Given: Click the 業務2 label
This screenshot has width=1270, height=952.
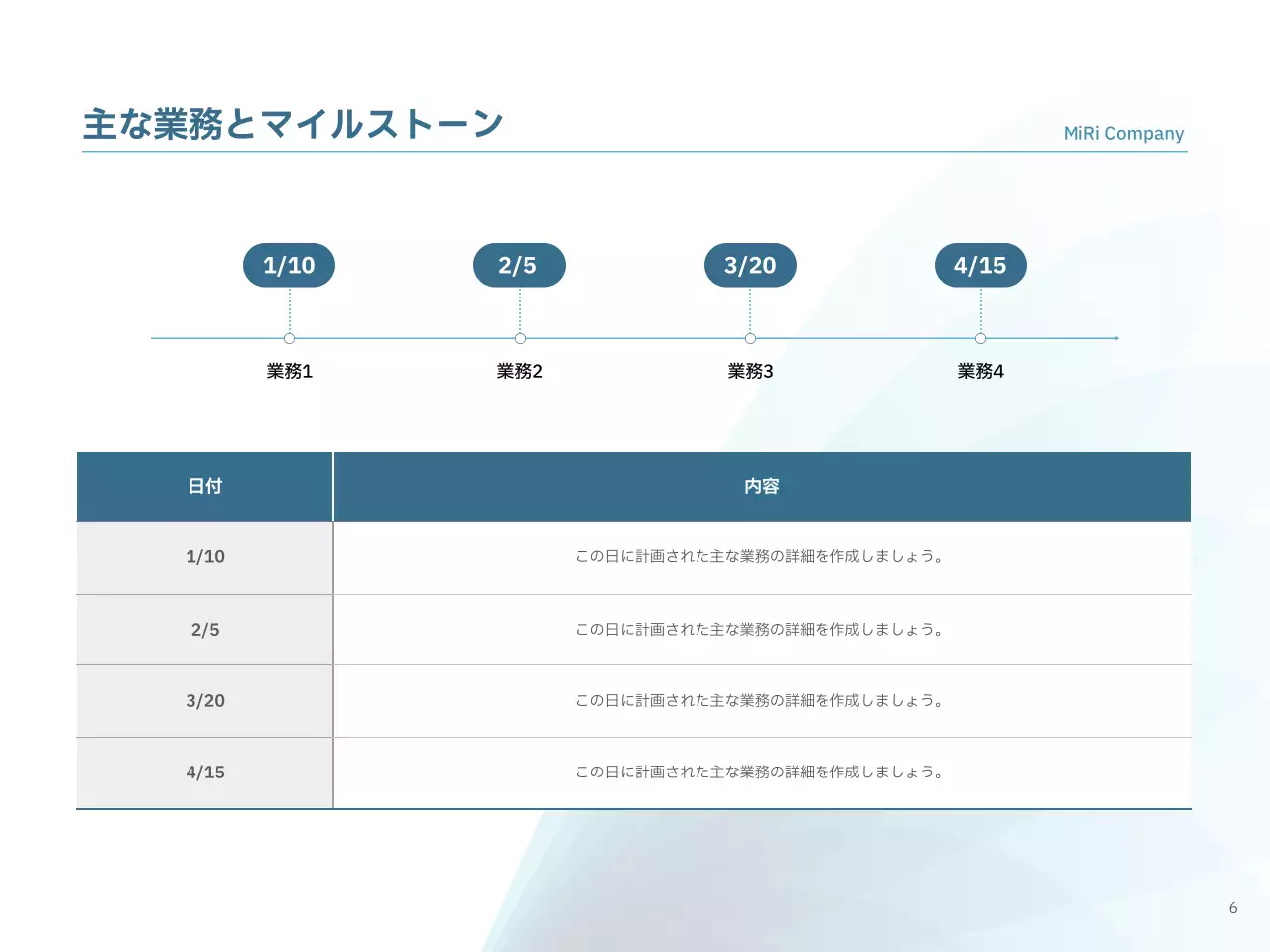Looking at the screenshot, I should [519, 371].
